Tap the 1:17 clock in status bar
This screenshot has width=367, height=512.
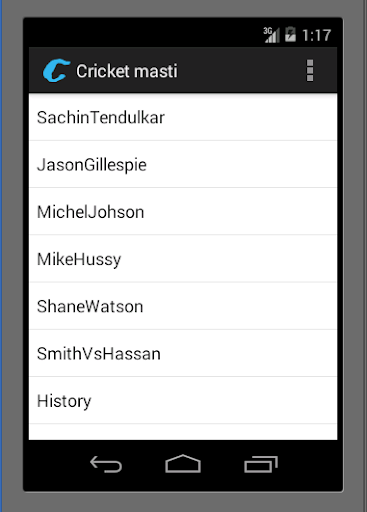tap(316, 35)
